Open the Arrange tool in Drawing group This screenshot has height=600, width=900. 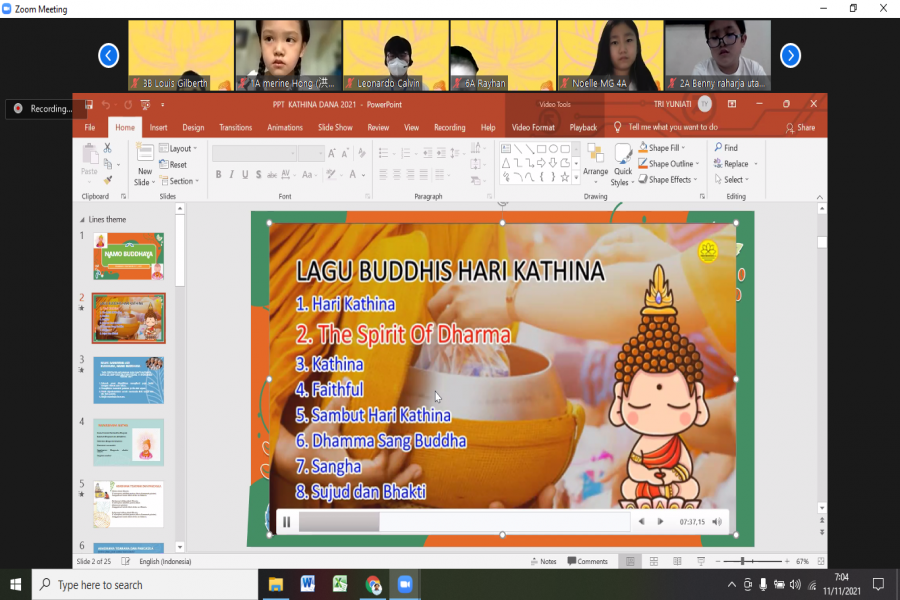tap(595, 162)
